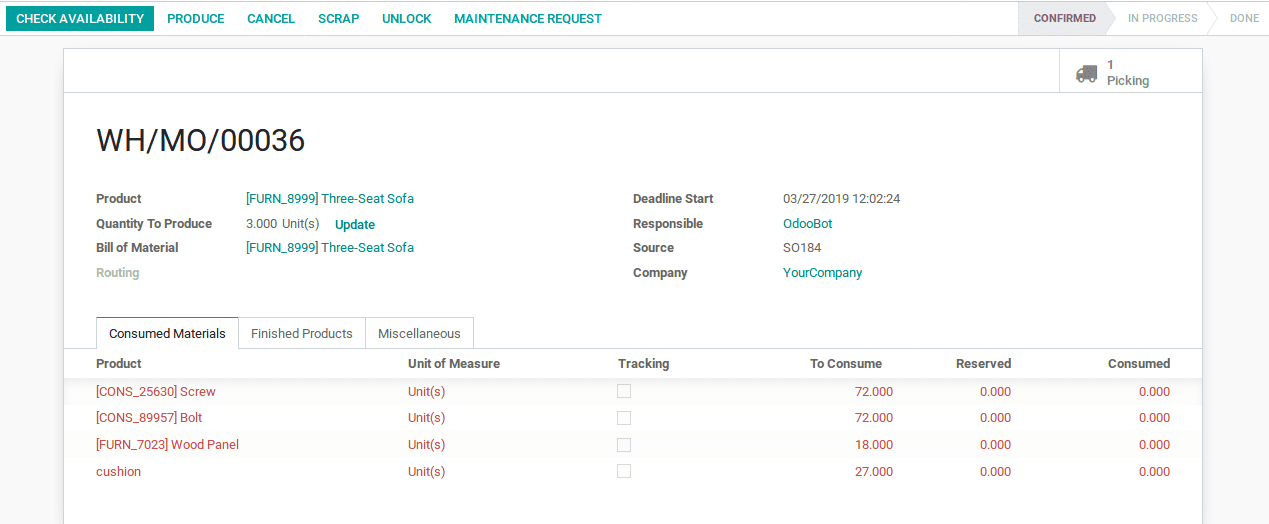The height and width of the screenshot is (524, 1269).
Task: Sort by the To Consume column header
Action: [846, 364]
